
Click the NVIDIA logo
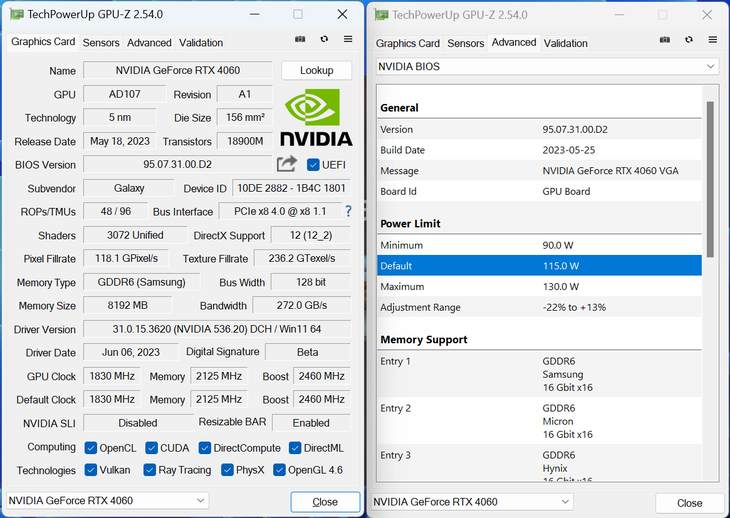tap(316, 118)
